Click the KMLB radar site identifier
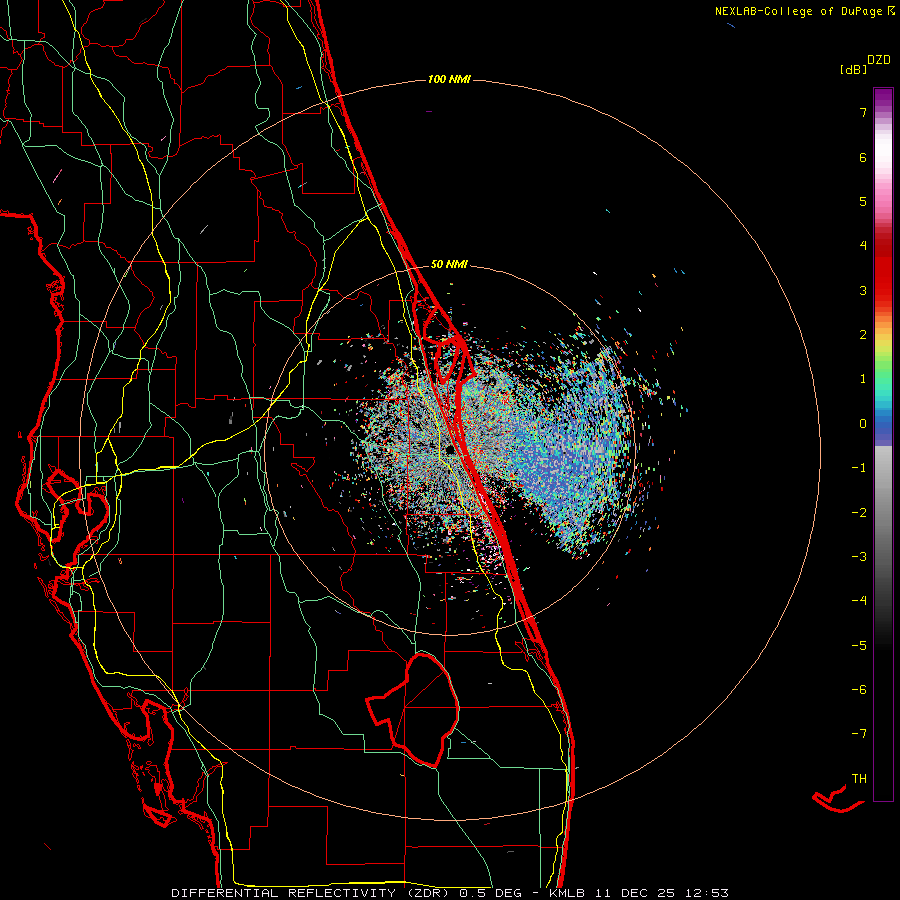This screenshot has width=900, height=900. pos(568,893)
